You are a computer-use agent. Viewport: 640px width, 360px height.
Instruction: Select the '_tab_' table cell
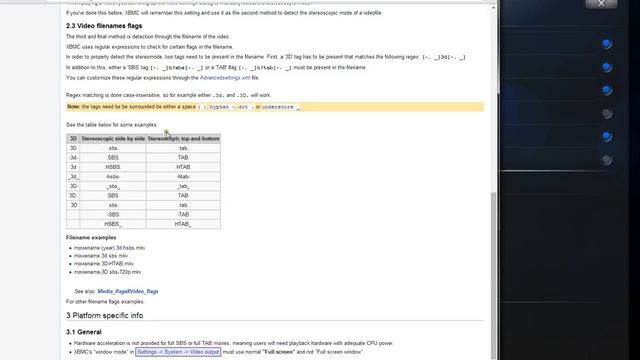[183, 186]
